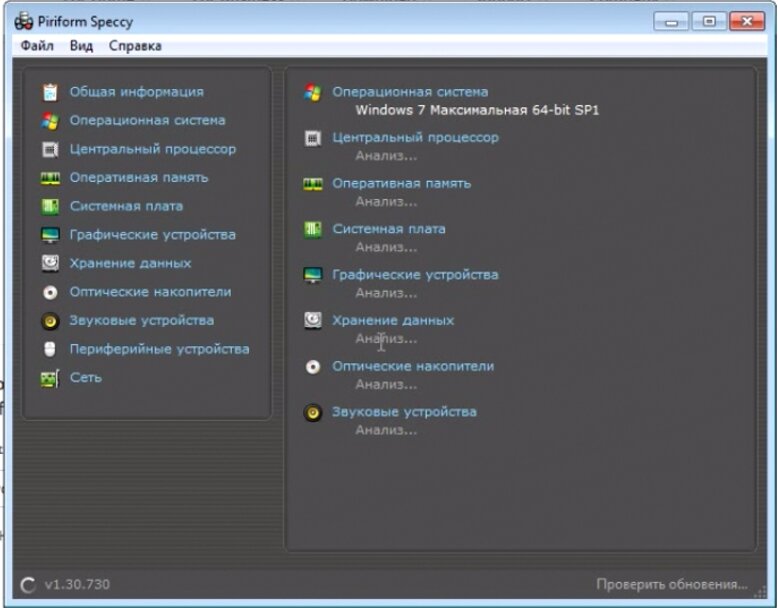
Task: Click motherboard icon in summary panel
Action: pyautogui.click(x=313, y=230)
